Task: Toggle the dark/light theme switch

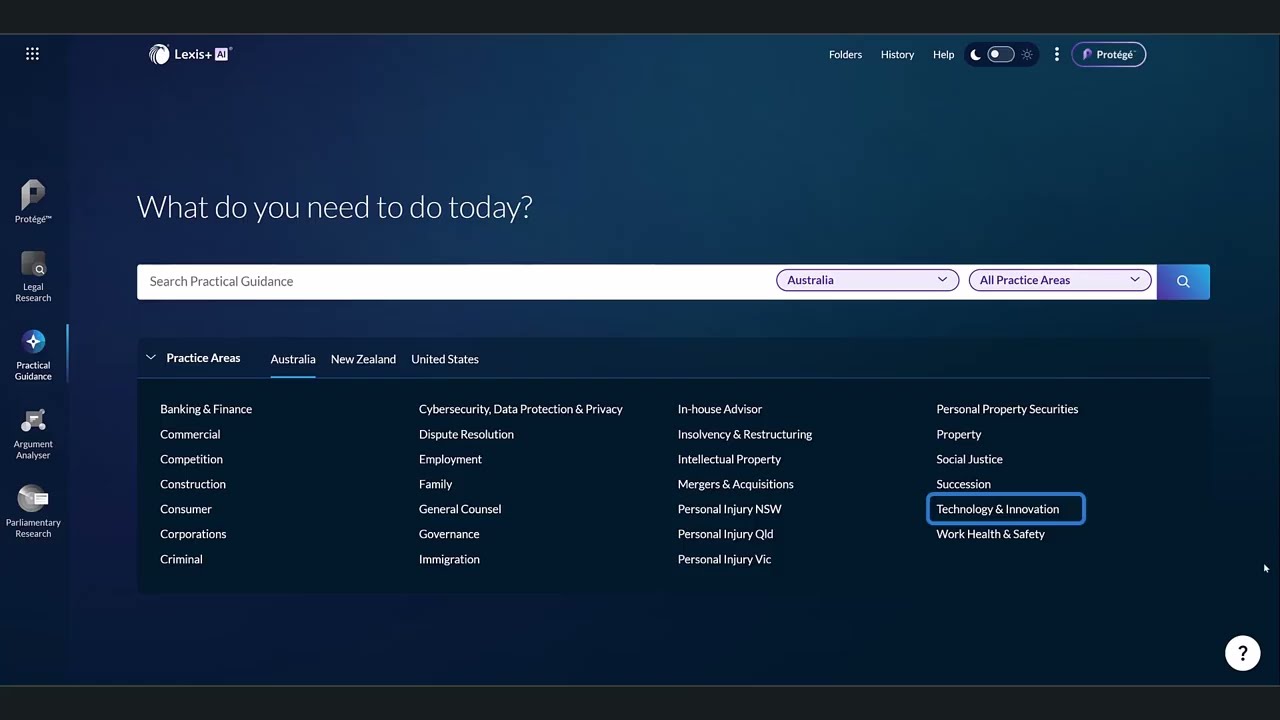Action: coord(1001,55)
